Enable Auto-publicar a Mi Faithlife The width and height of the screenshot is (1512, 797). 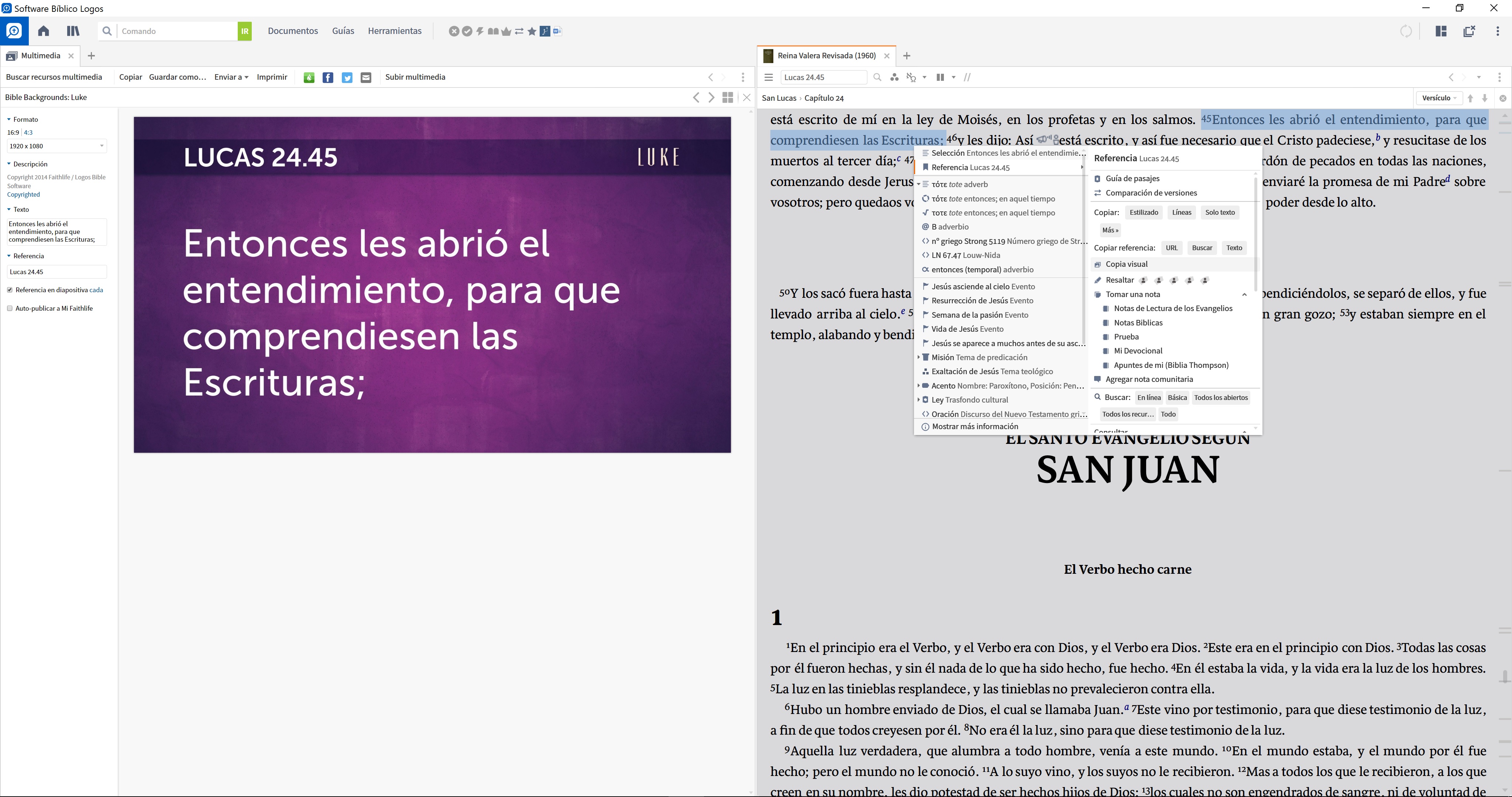[10, 308]
